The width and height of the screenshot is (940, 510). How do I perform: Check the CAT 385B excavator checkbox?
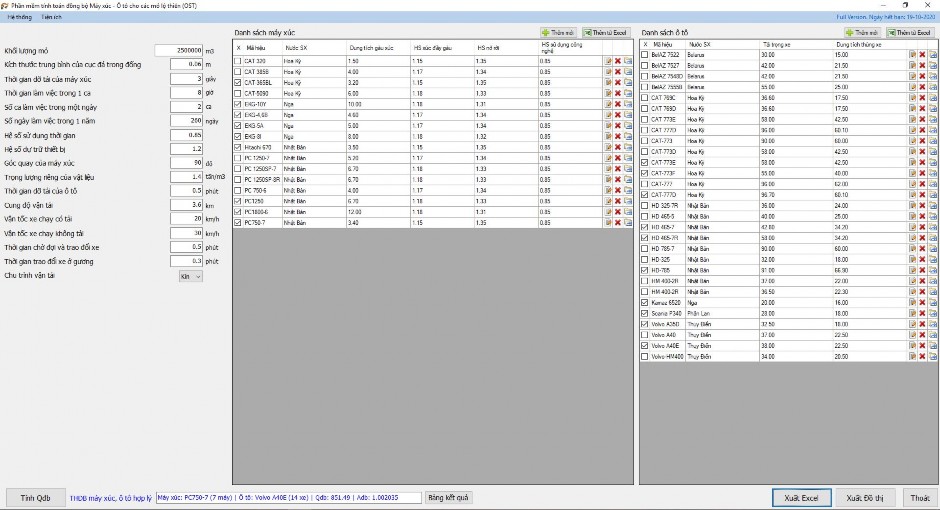coord(238,72)
